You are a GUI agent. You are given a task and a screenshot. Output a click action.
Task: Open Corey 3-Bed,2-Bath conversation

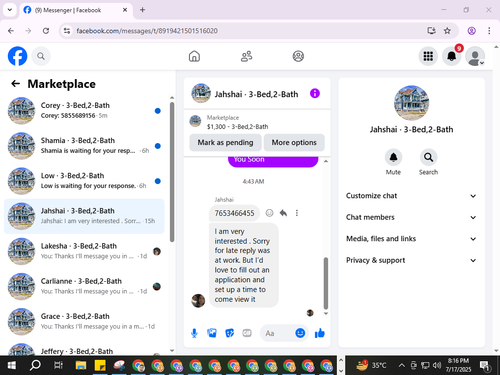(x=84, y=111)
